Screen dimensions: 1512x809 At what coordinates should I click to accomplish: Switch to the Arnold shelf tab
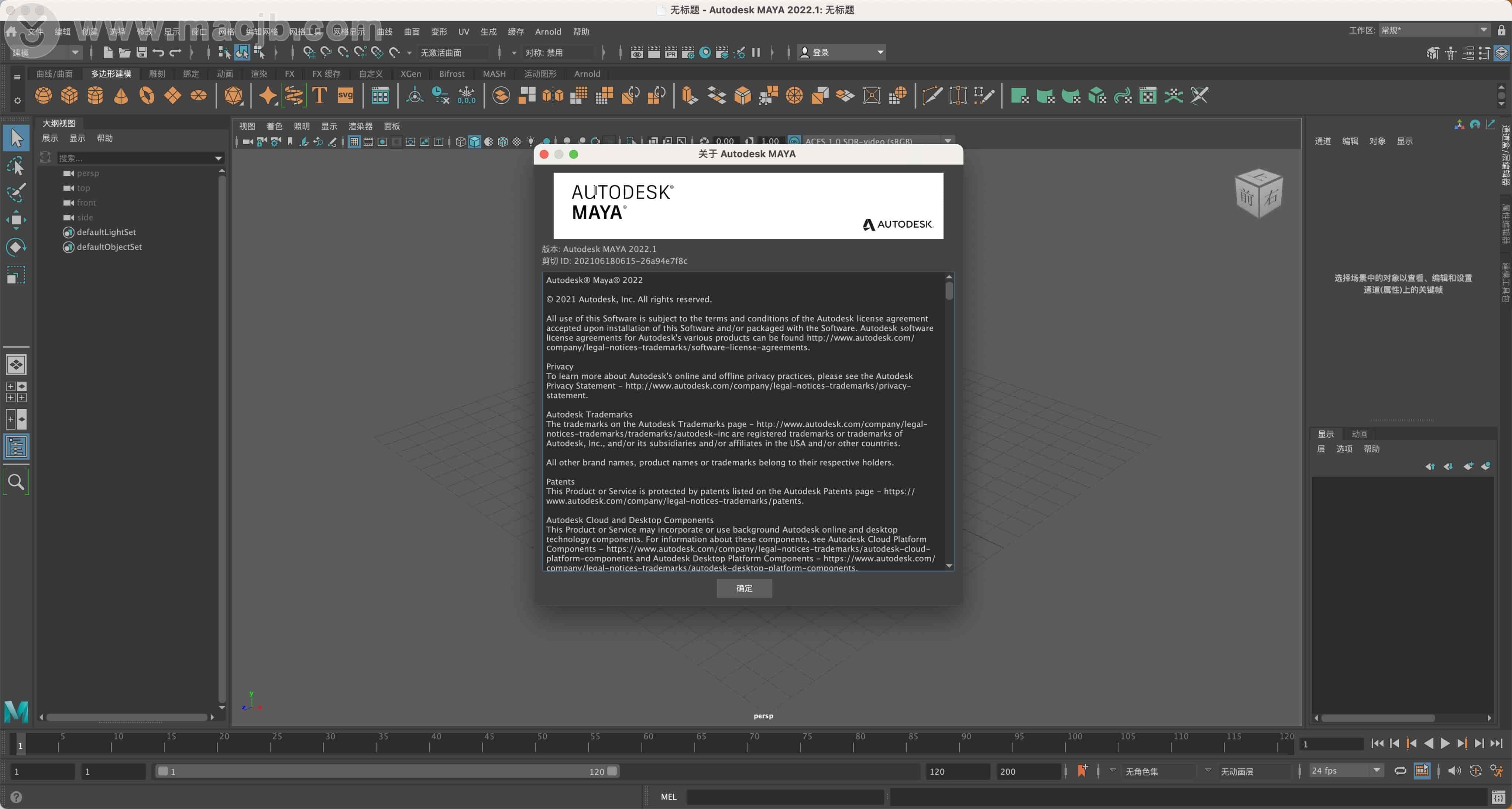(x=587, y=74)
